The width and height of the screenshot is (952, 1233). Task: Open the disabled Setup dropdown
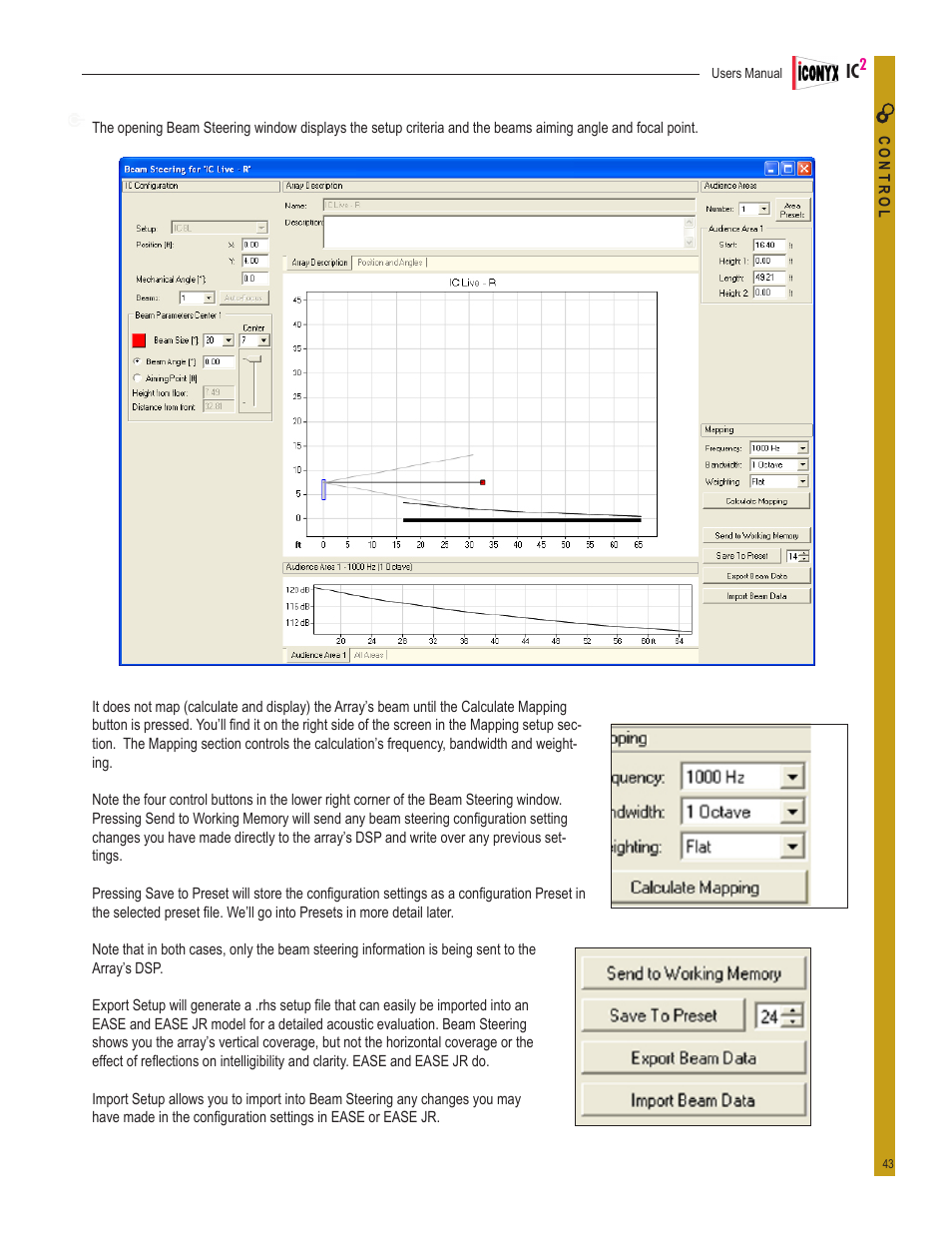point(262,228)
